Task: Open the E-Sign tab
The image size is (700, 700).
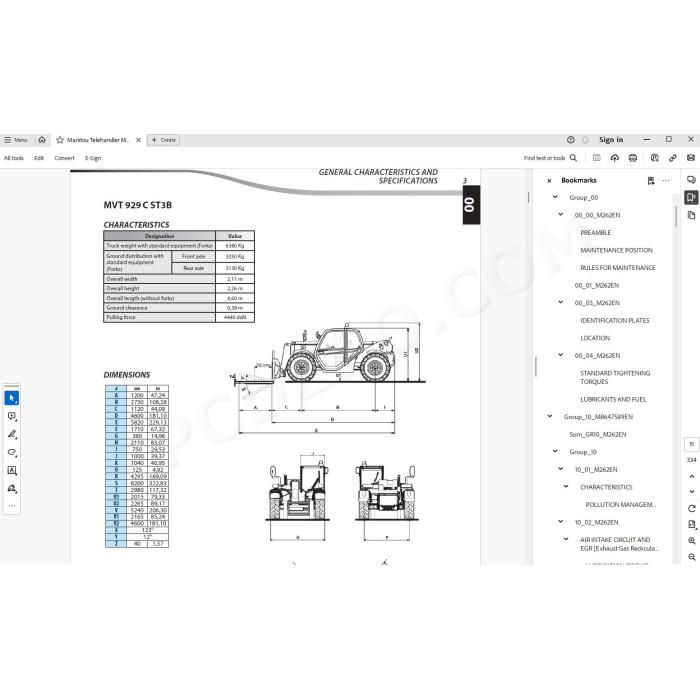Action: [x=93, y=158]
